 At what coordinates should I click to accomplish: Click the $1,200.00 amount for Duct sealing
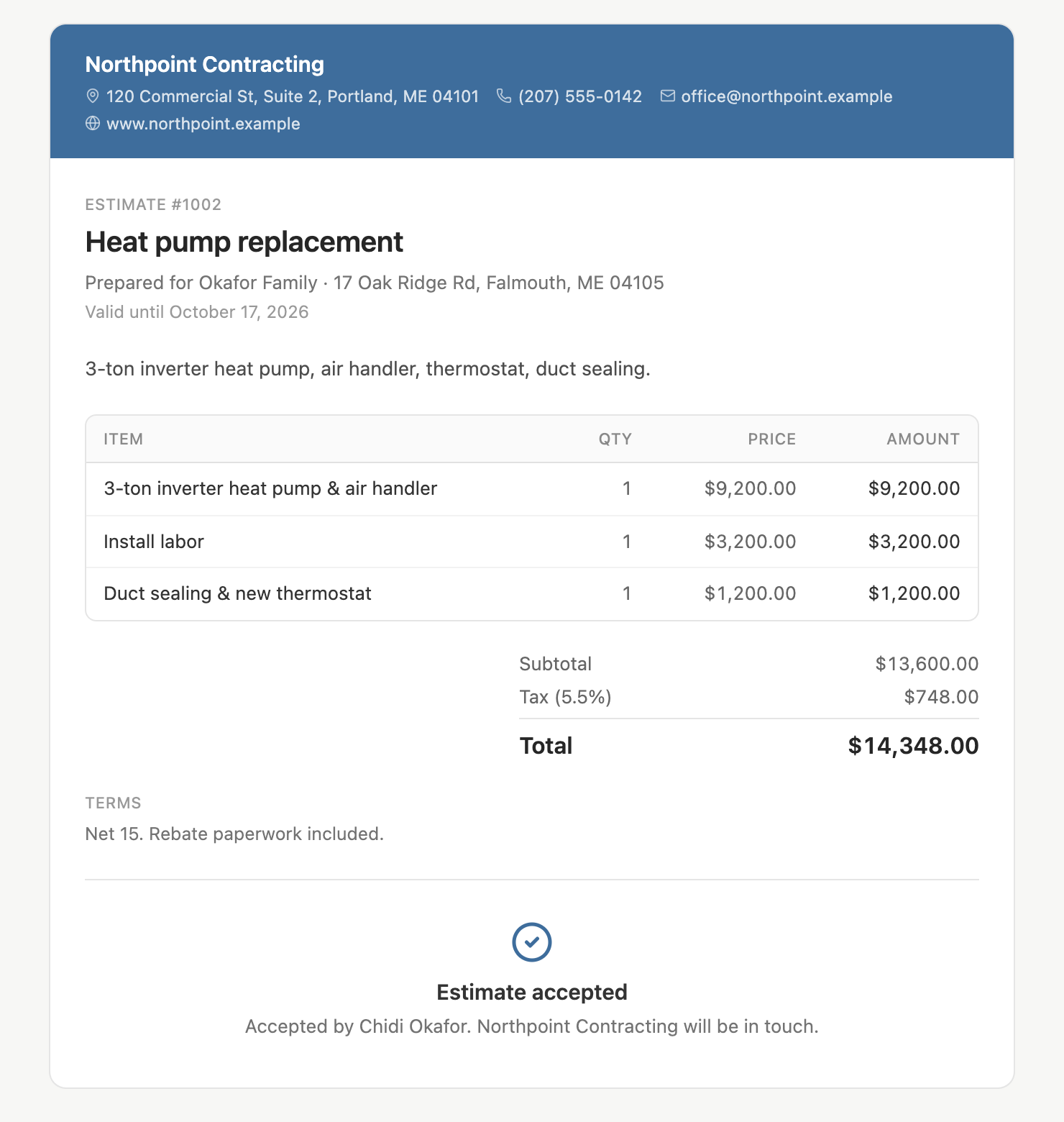[914, 593]
